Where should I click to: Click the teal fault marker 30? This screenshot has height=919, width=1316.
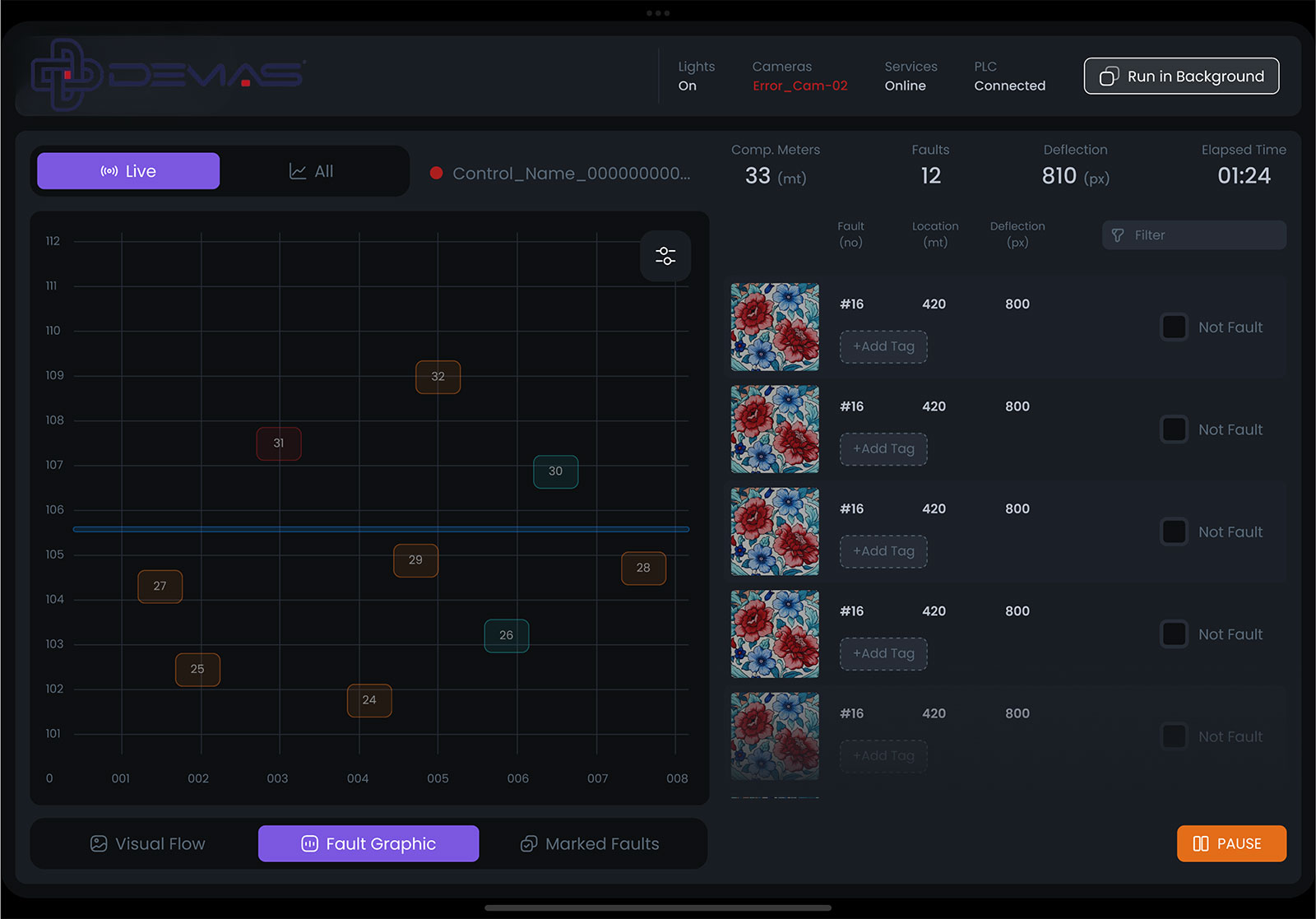555,471
